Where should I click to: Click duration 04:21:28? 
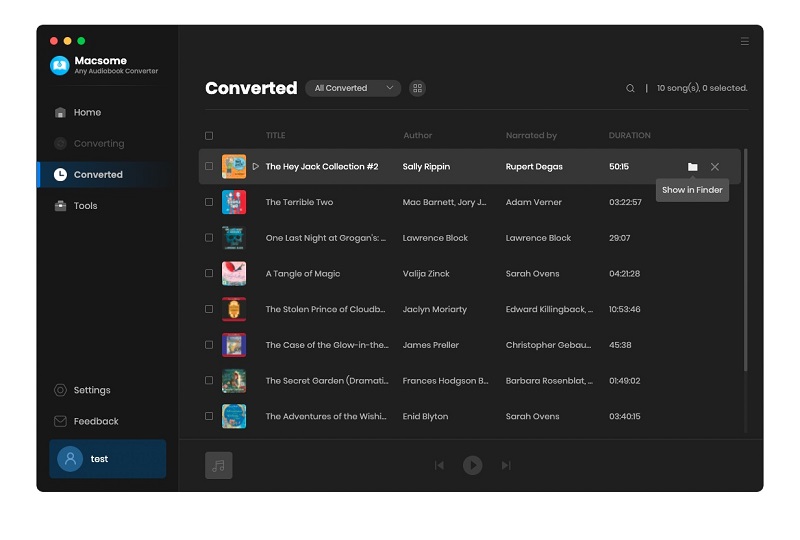point(624,274)
